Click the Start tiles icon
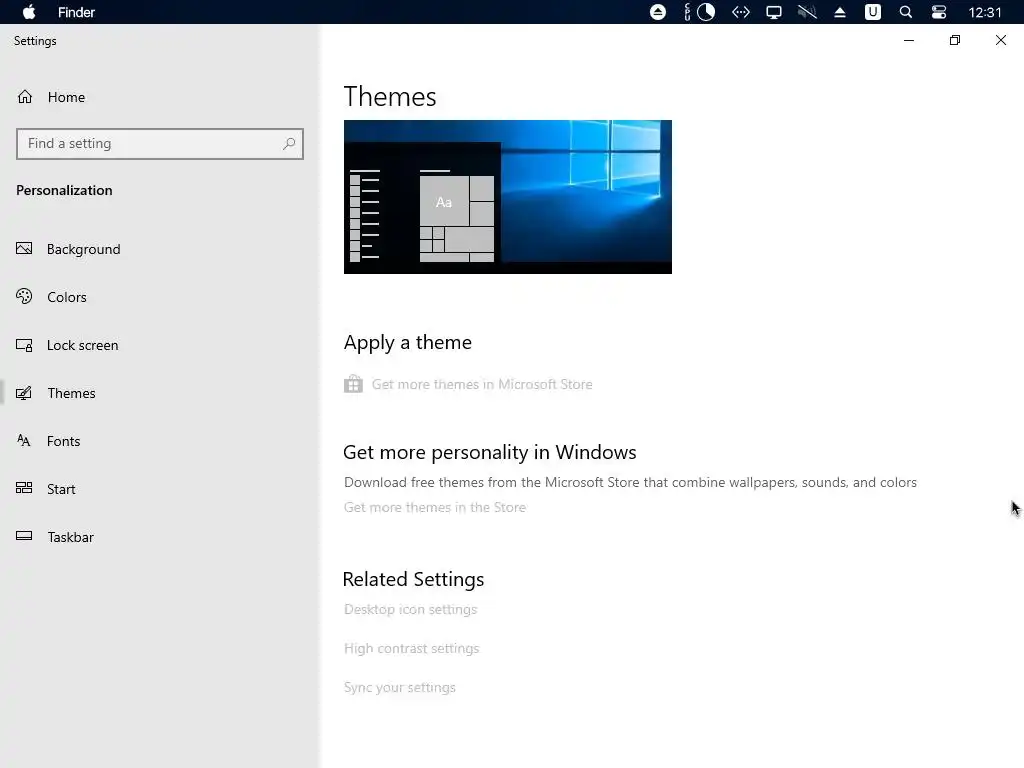The width and height of the screenshot is (1024, 768). point(24,488)
